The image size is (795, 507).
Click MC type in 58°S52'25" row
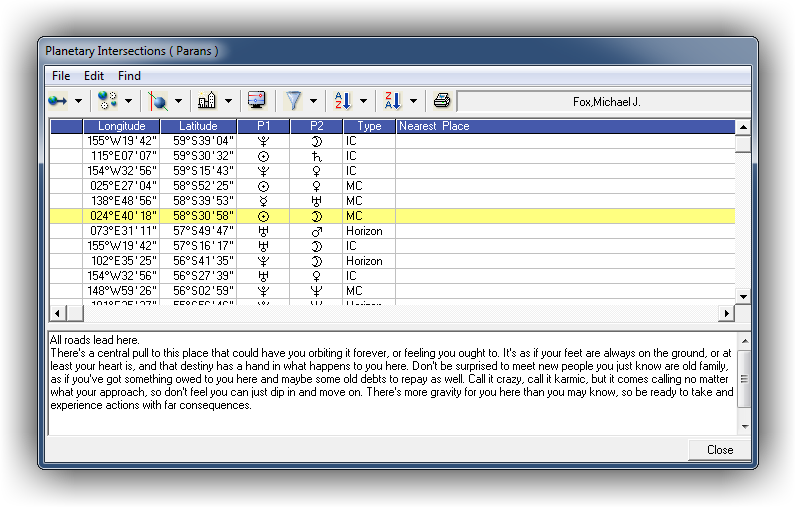(354, 186)
